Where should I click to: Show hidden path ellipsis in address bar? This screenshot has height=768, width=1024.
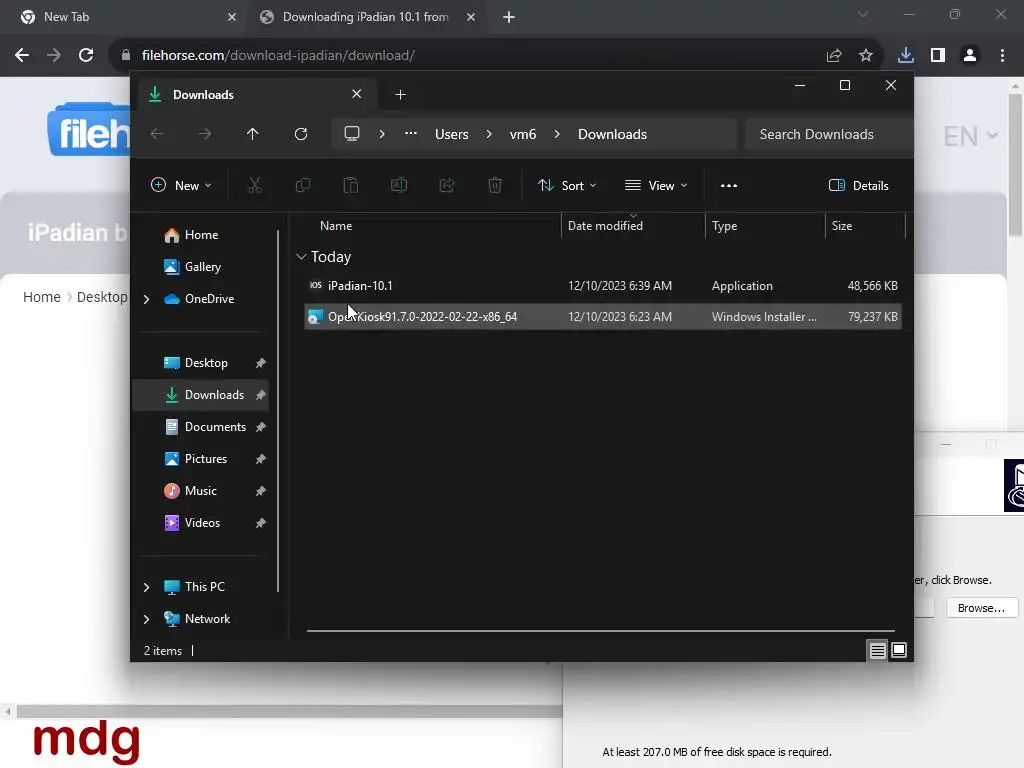click(x=411, y=133)
